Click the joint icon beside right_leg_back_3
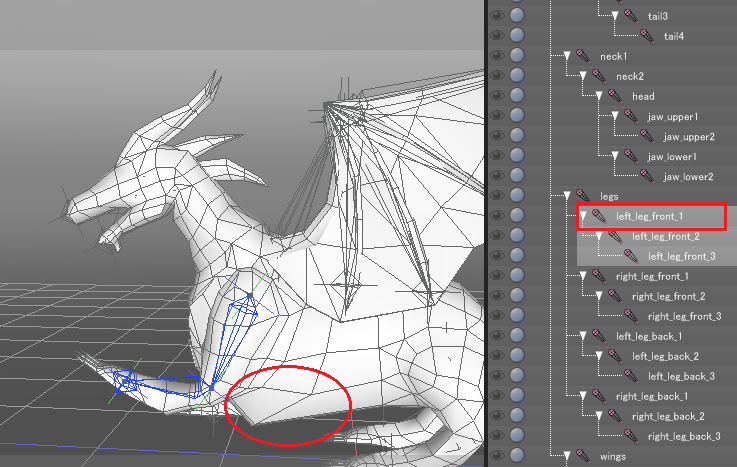The width and height of the screenshot is (737, 467). tap(631, 436)
